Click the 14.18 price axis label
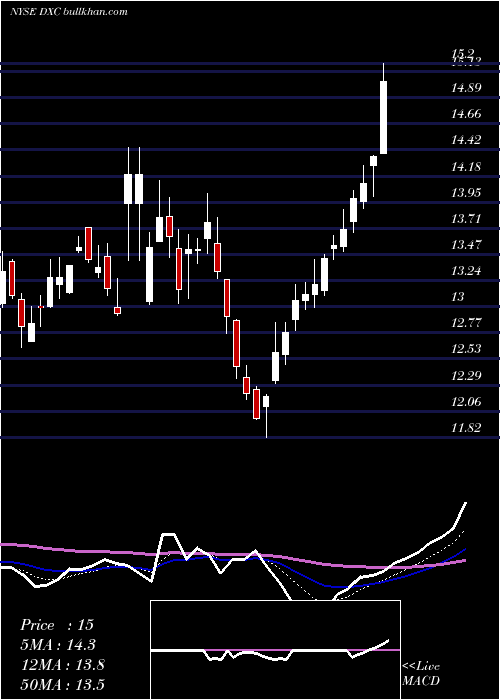Screen dimensions: 500x700 (x=466, y=167)
